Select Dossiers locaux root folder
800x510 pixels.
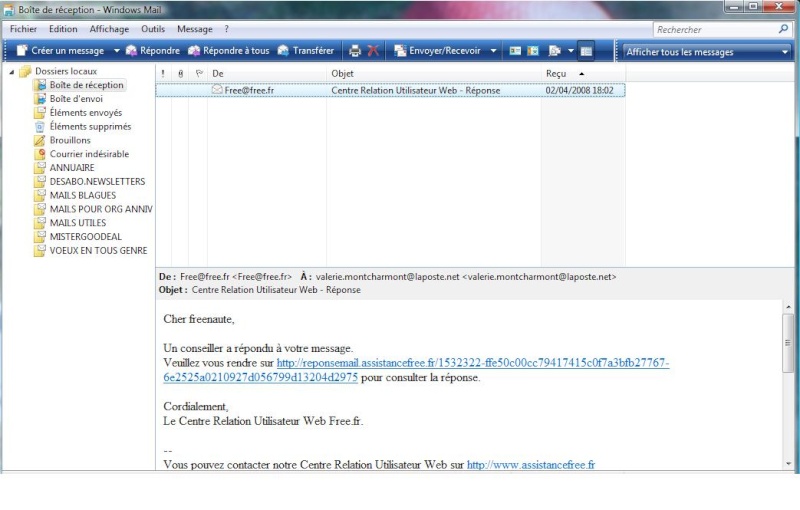coord(66,71)
